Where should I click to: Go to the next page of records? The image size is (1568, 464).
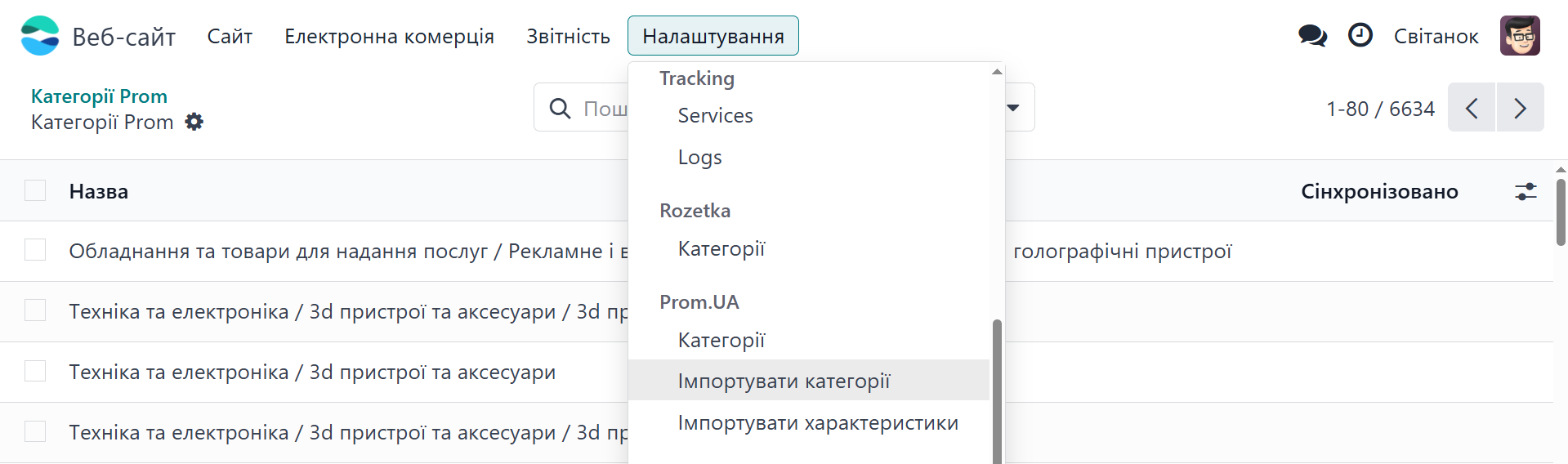(1520, 108)
